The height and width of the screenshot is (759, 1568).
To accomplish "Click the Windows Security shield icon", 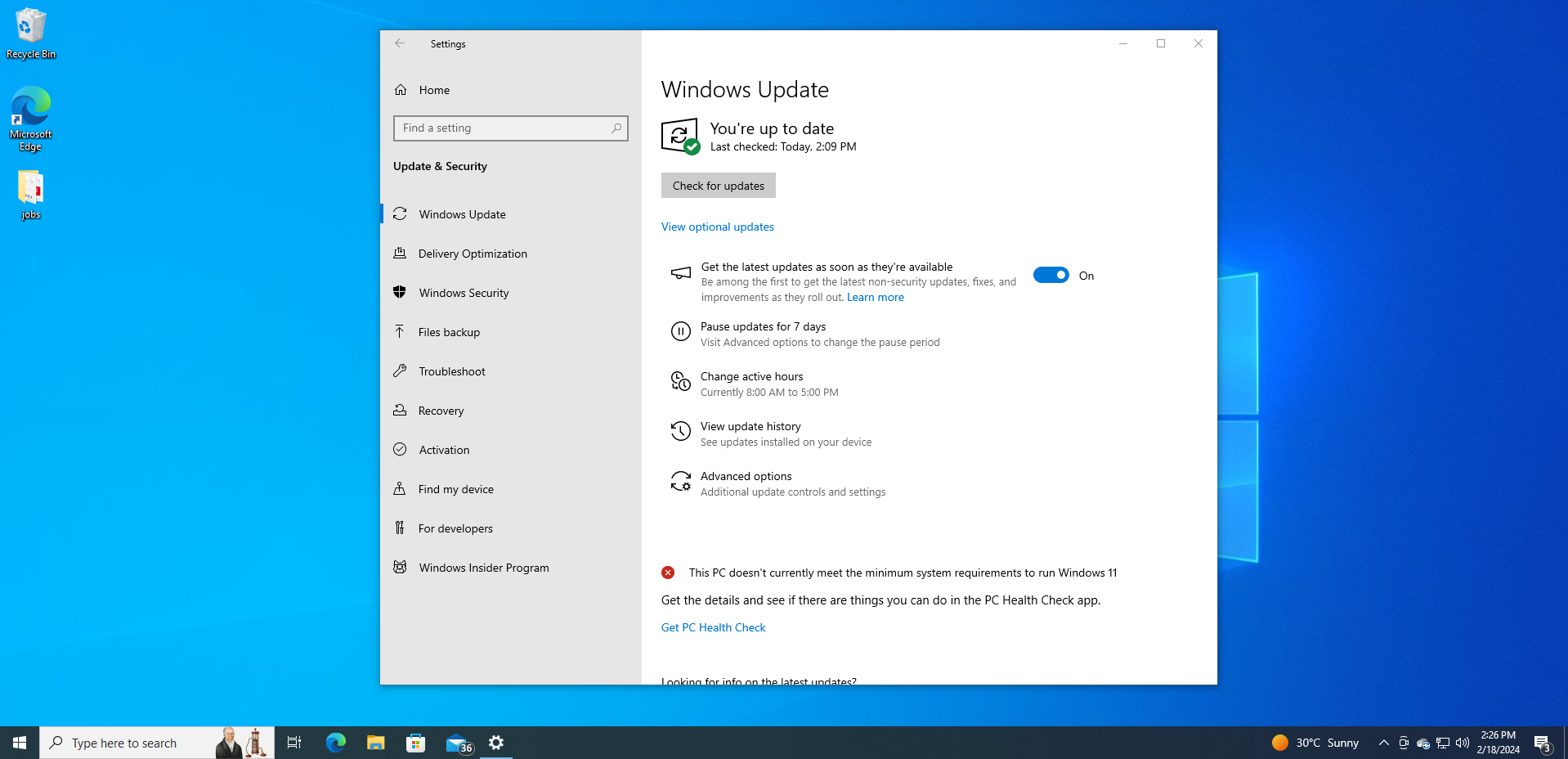I will [x=400, y=292].
